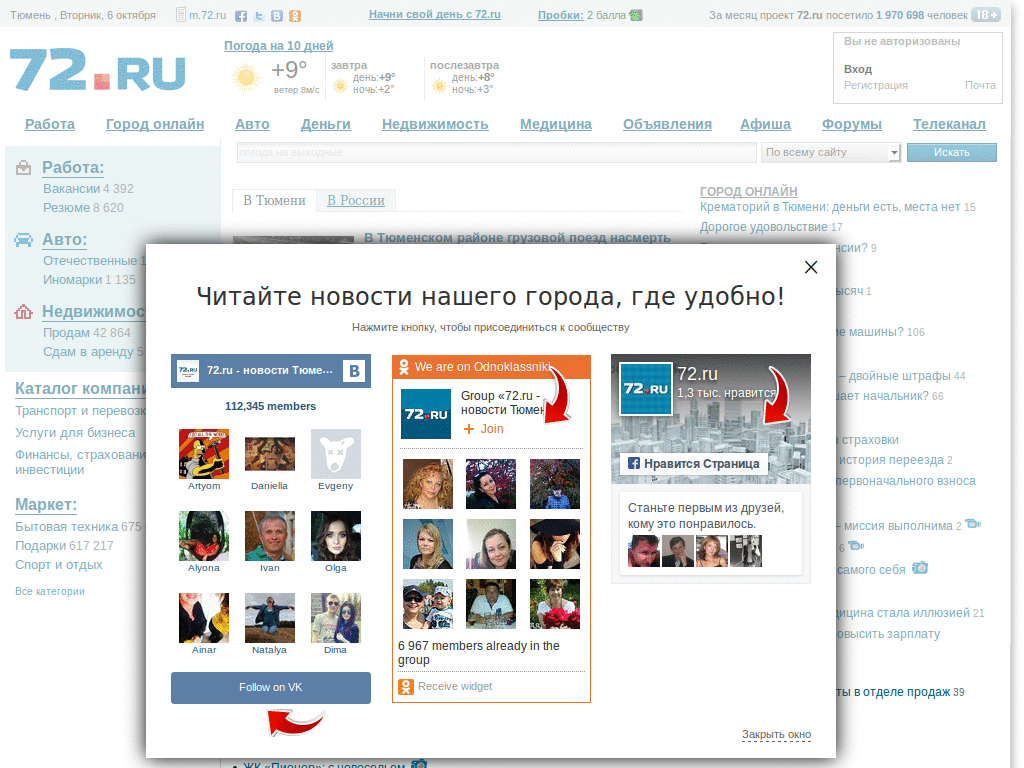Open the Twitter icon in top bar
The height and width of the screenshot is (768, 1024).
point(259,16)
